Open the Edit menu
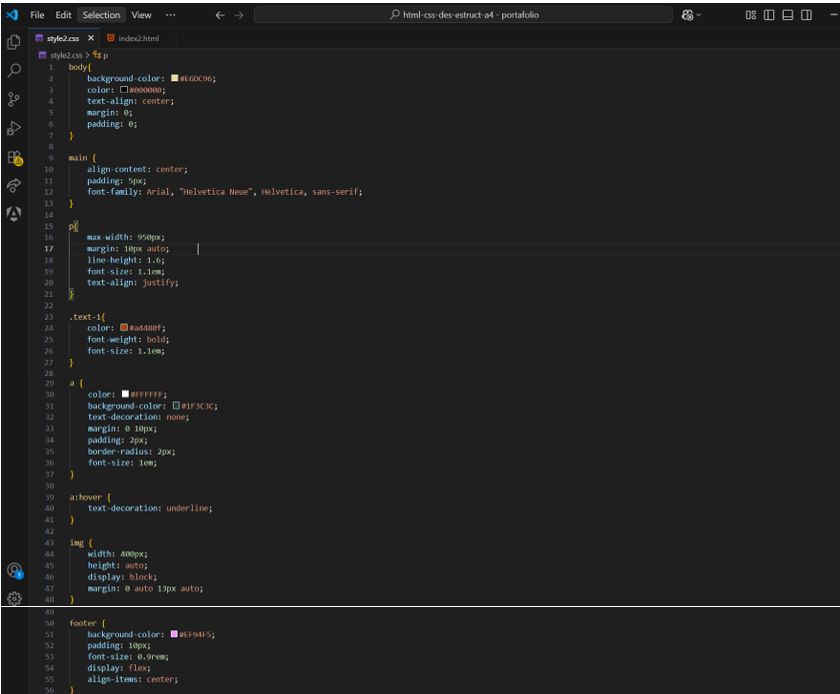Viewport: 840px width, 694px height. tap(63, 15)
